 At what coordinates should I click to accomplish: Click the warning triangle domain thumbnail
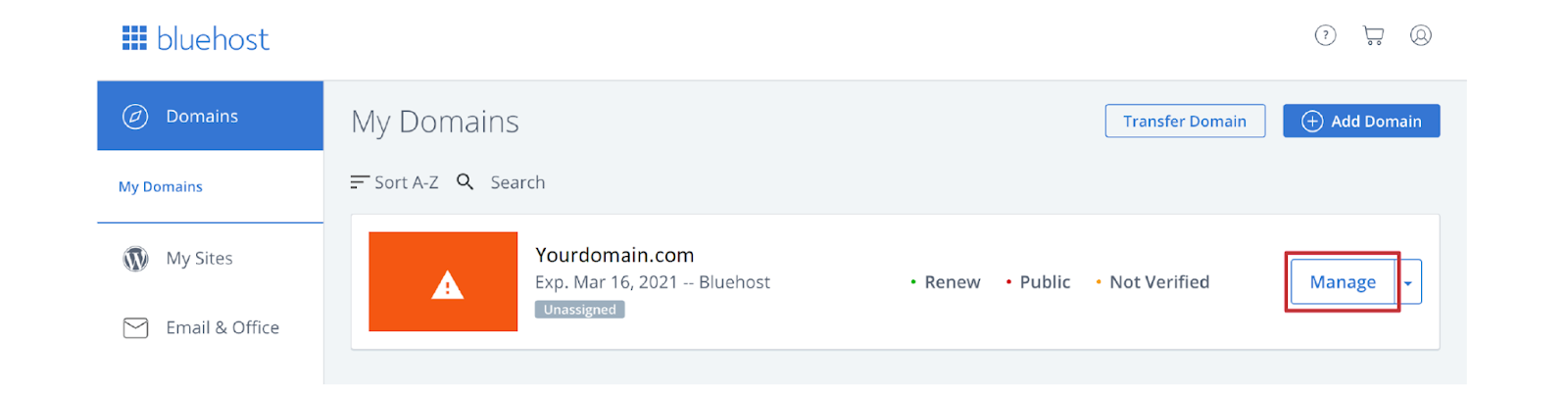pyautogui.click(x=443, y=281)
